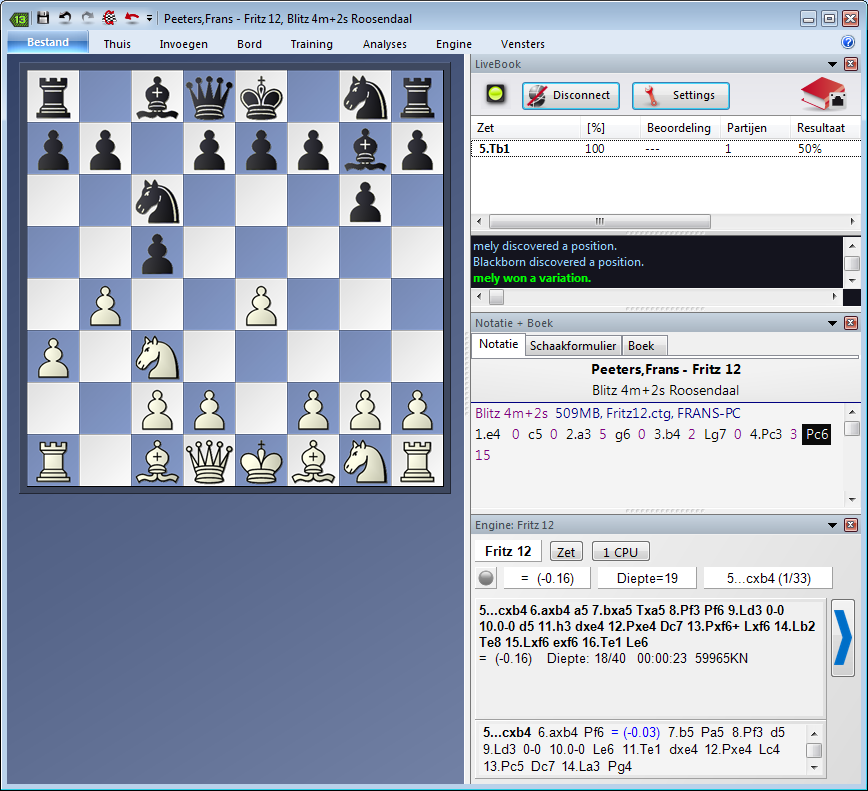
Task: Toggle the engine status light in Engine panel
Action: coord(486,577)
